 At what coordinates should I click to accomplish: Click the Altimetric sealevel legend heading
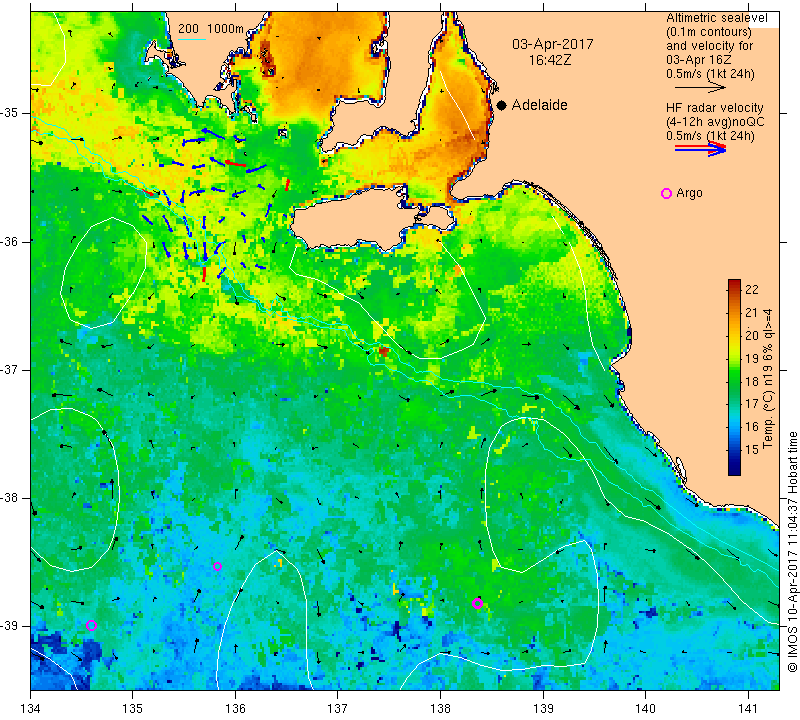[x=717, y=18]
